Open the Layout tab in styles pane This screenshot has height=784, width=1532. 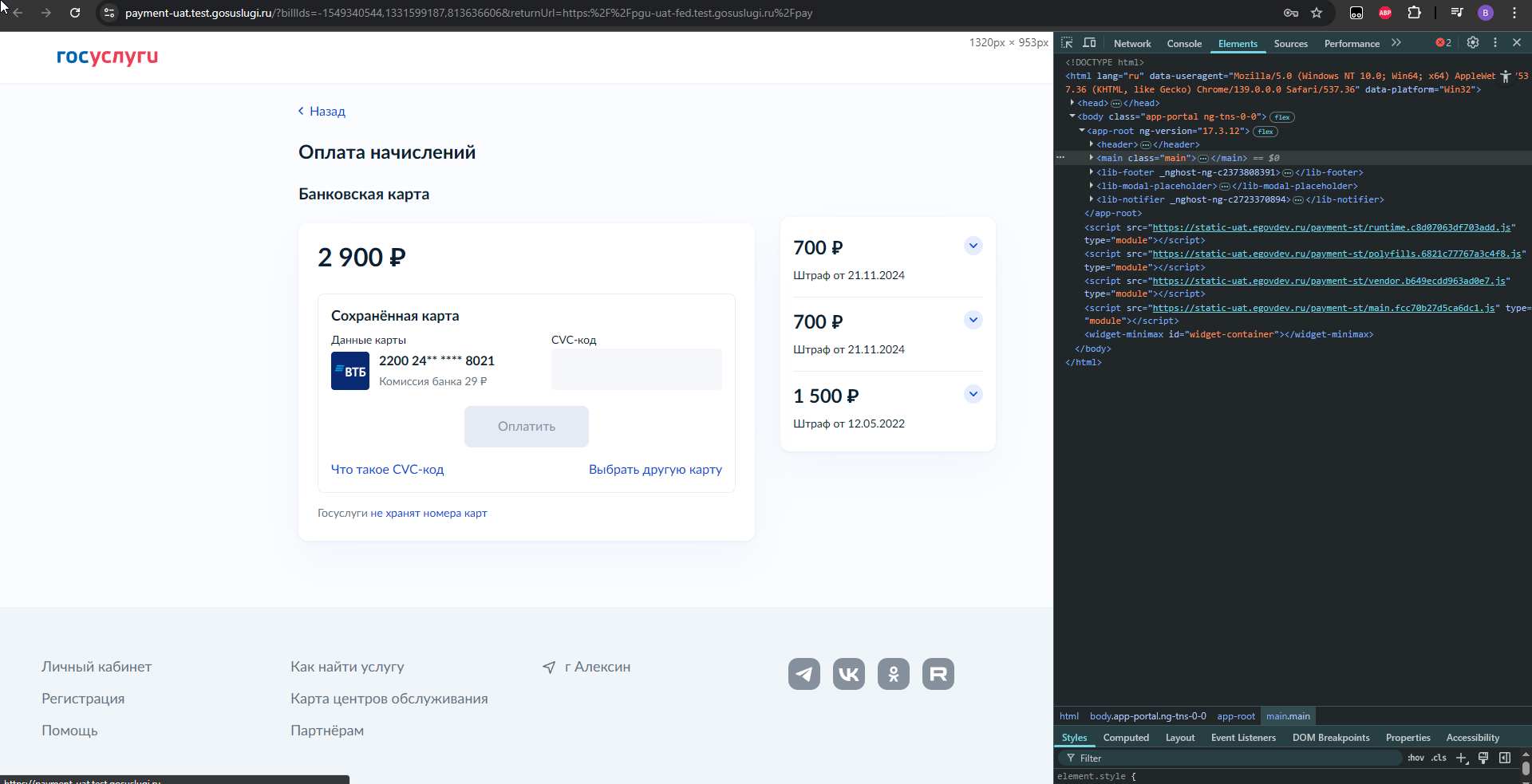pos(1179,738)
